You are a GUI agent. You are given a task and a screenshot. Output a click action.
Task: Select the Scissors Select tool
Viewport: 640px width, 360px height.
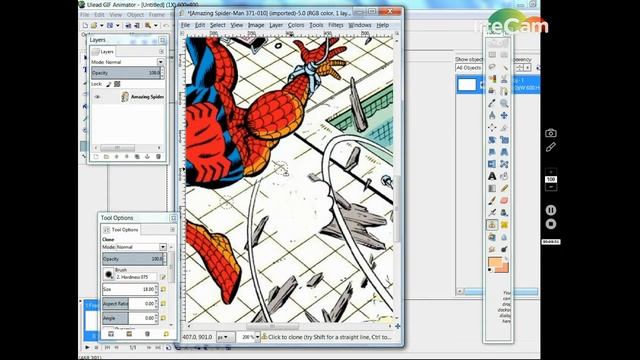pyautogui.click(x=504, y=79)
